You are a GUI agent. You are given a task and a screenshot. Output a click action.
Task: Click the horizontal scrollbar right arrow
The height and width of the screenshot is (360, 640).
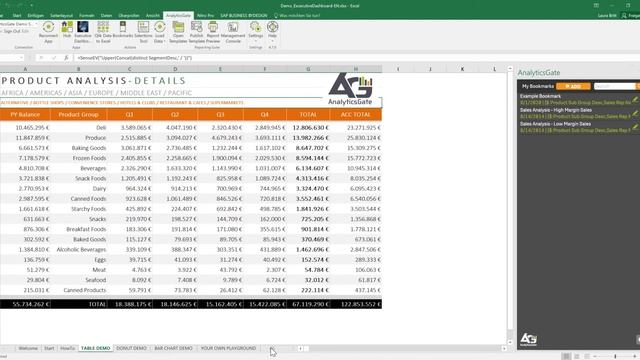pyautogui.click(x=504, y=349)
